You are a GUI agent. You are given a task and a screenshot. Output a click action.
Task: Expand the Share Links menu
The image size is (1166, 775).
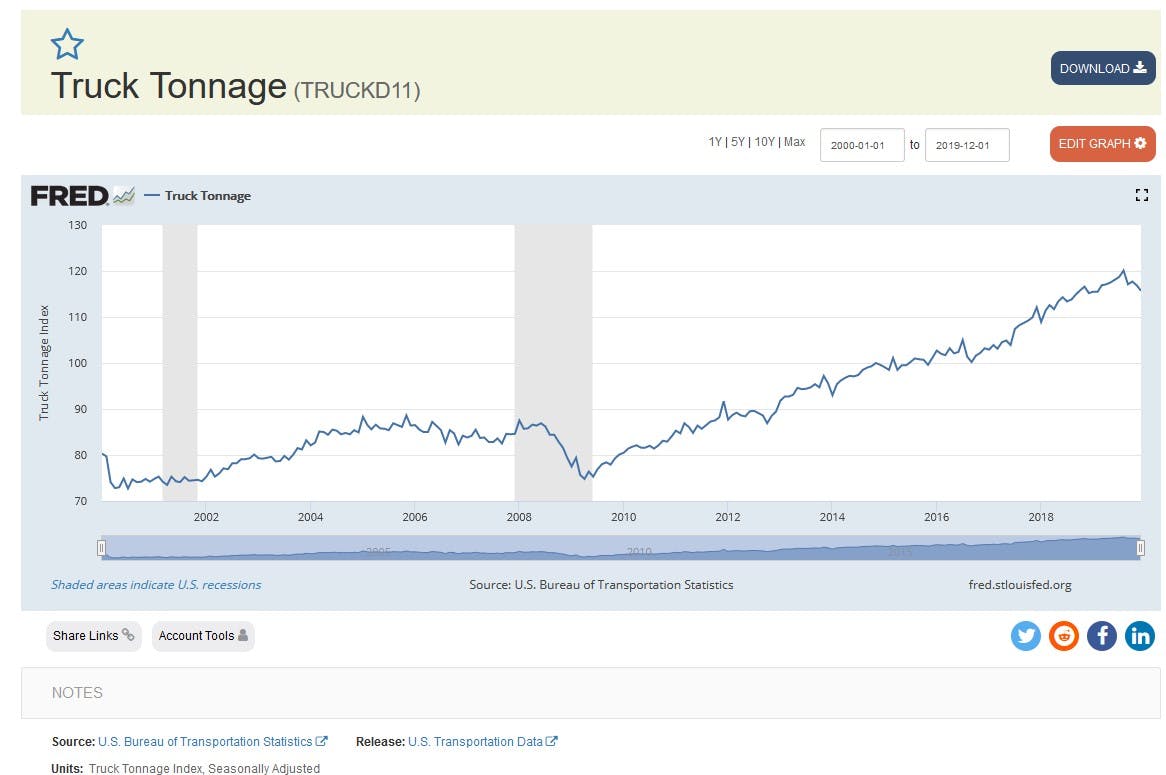(93, 636)
